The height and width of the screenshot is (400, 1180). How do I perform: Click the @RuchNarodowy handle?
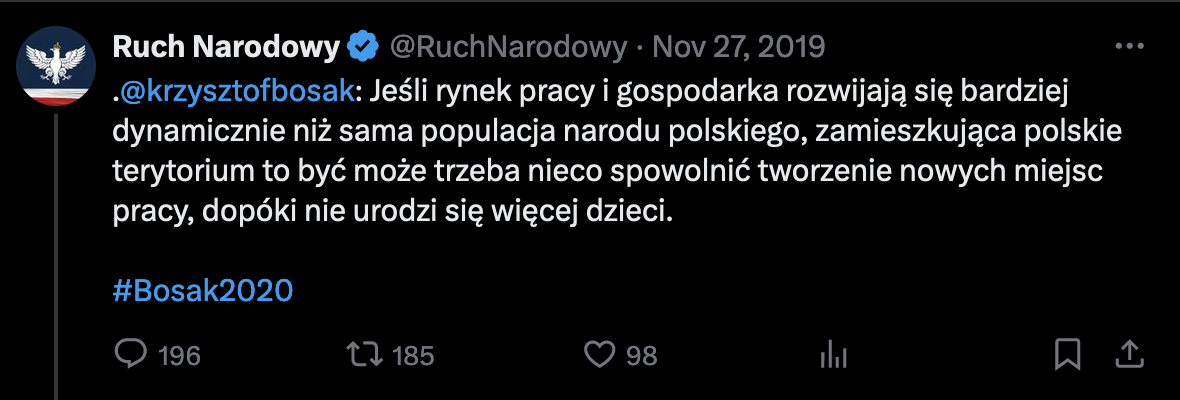(507, 46)
